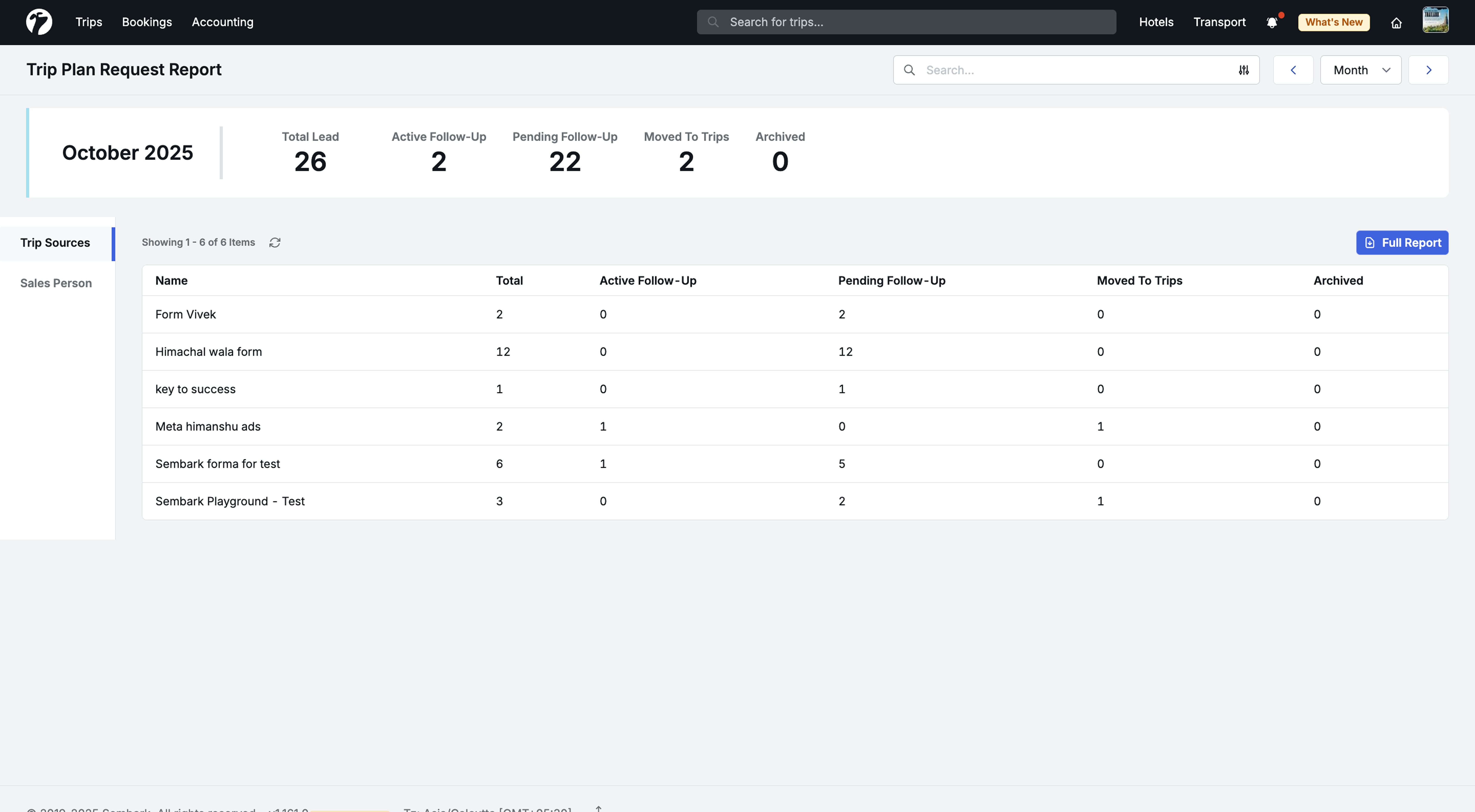Refresh the trip sources list

tap(275, 243)
